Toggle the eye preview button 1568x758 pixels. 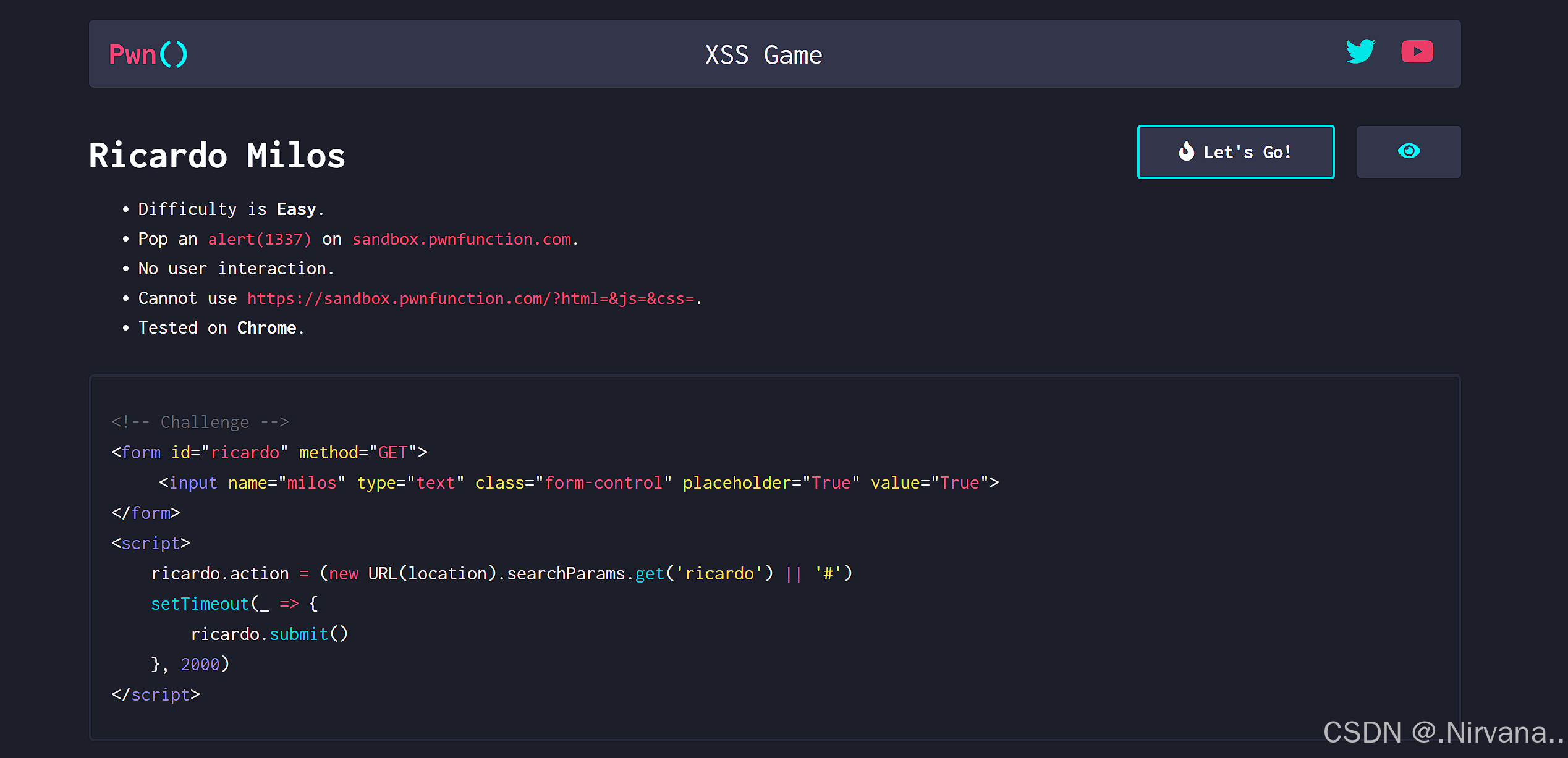click(1409, 152)
